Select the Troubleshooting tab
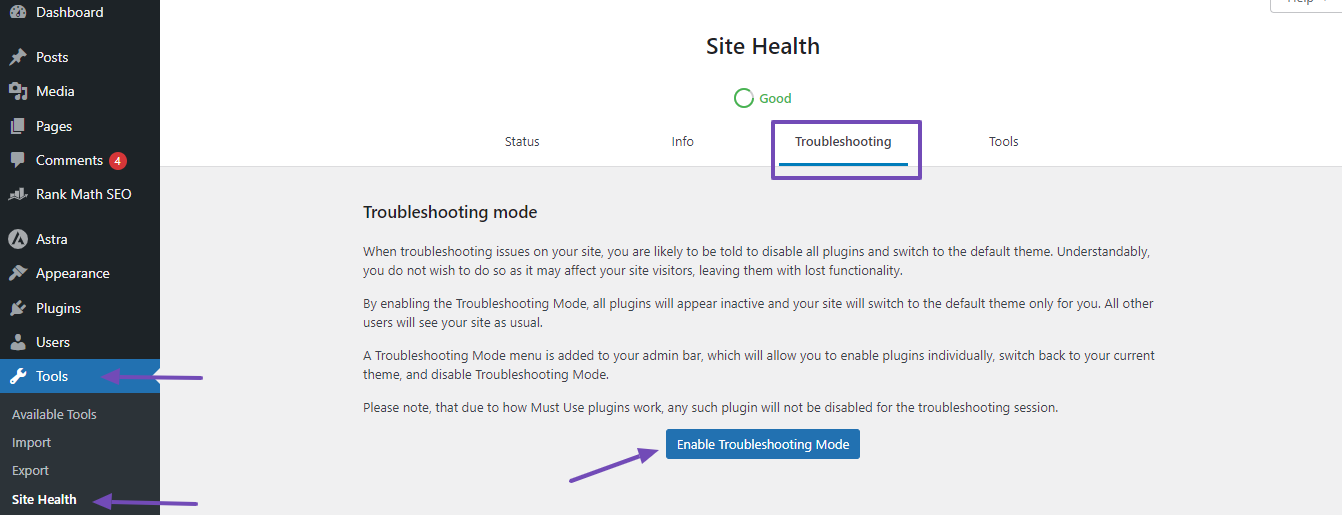 (843, 142)
